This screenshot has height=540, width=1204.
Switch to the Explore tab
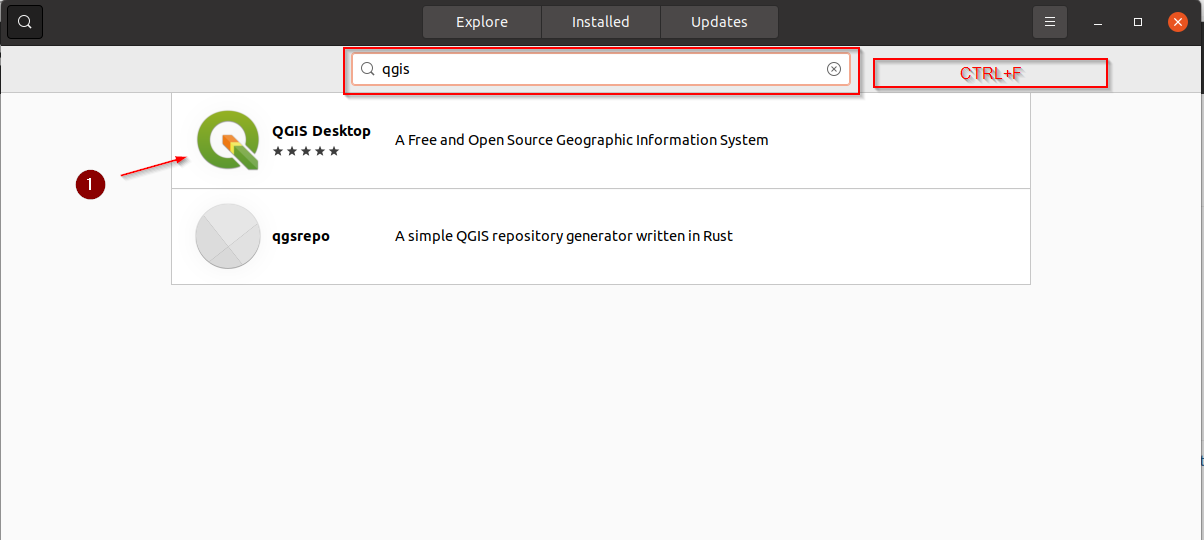482,22
